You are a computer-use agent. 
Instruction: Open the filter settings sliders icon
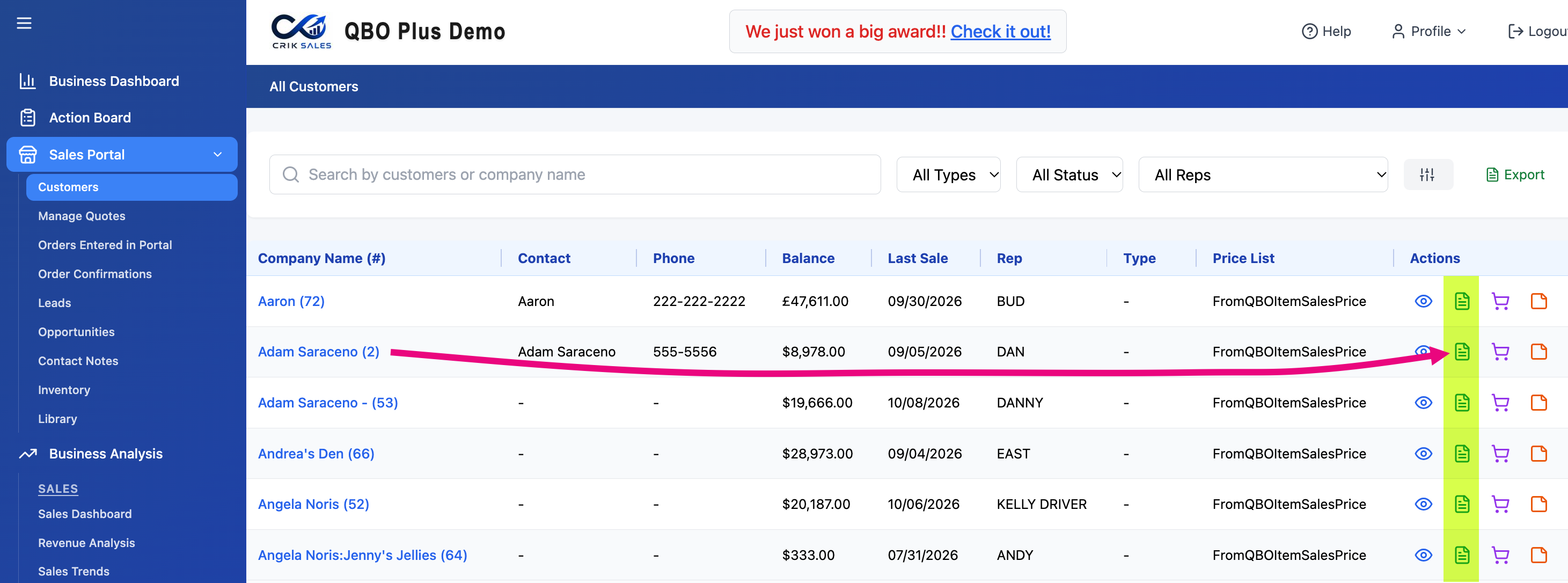[x=1427, y=175]
